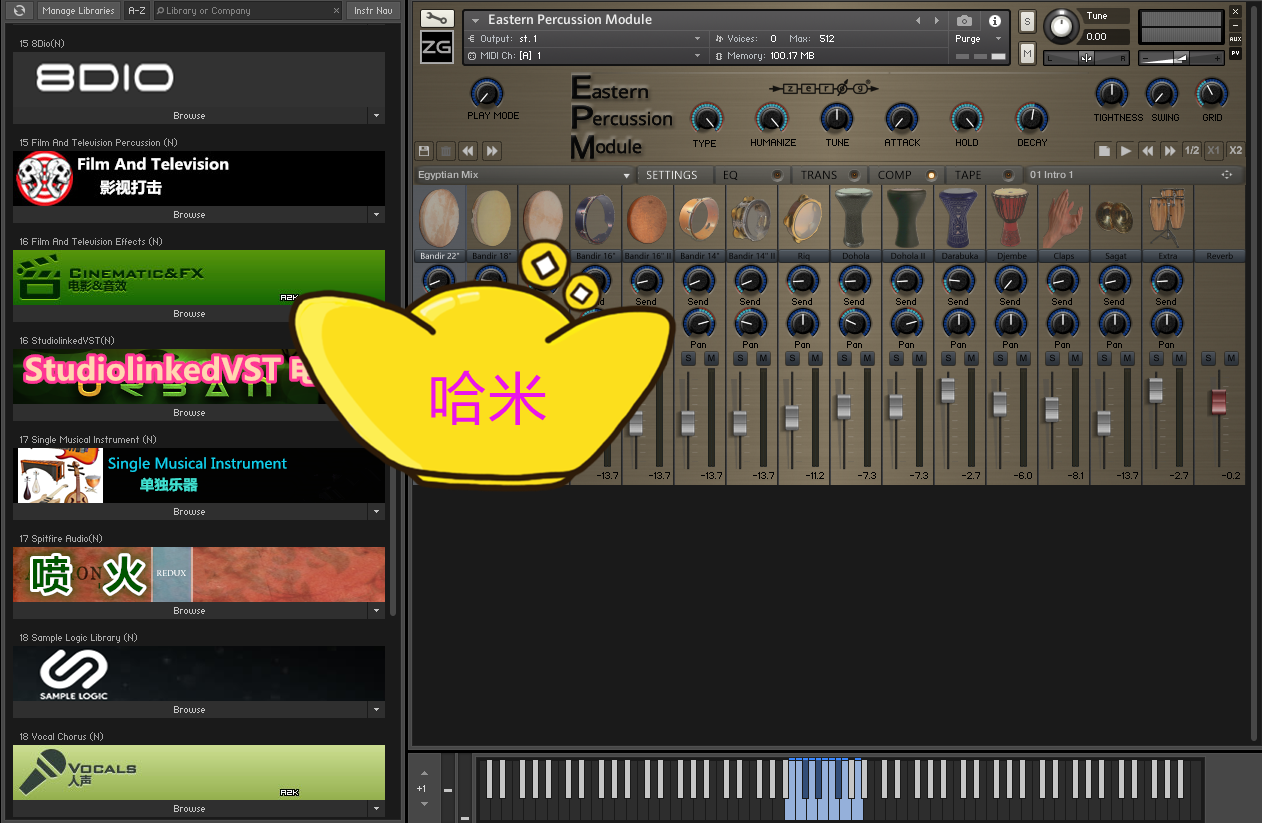Switch to the TAPE tab
This screenshot has width=1262, height=823.
(968, 175)
